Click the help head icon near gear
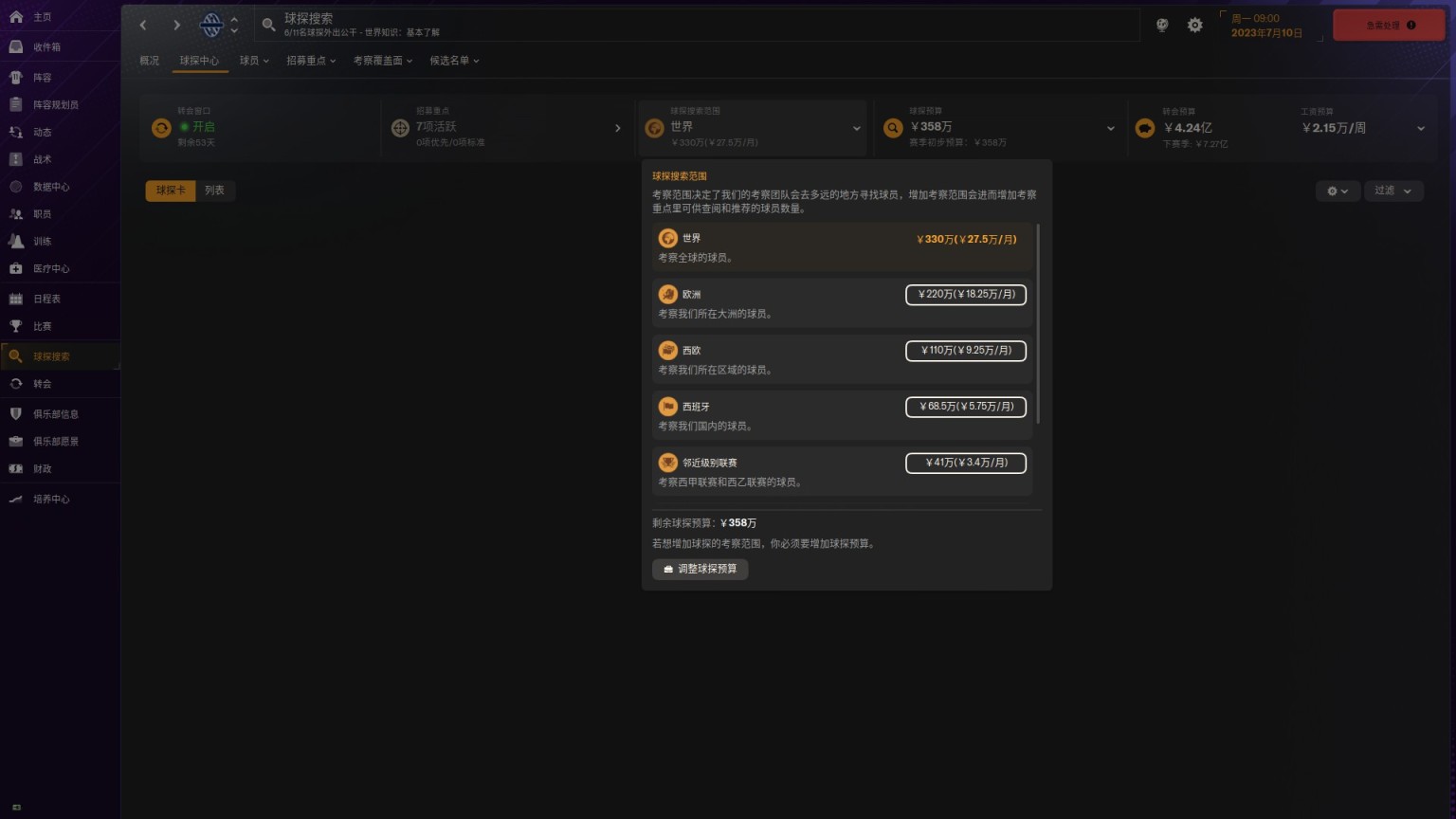1456x819 pixels. 1162,26
